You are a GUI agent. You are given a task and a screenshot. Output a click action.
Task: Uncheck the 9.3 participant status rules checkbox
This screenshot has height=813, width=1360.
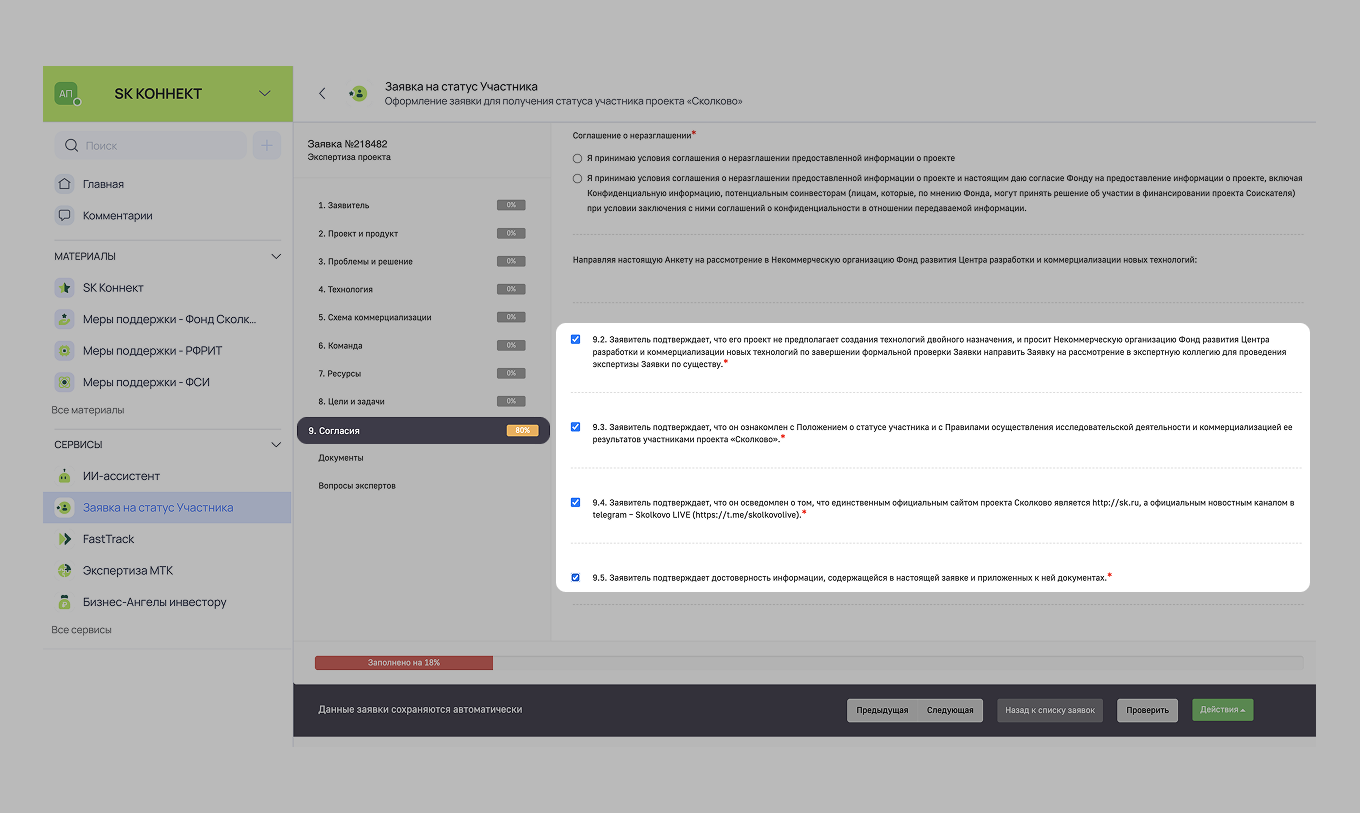(x=575, y=427)
